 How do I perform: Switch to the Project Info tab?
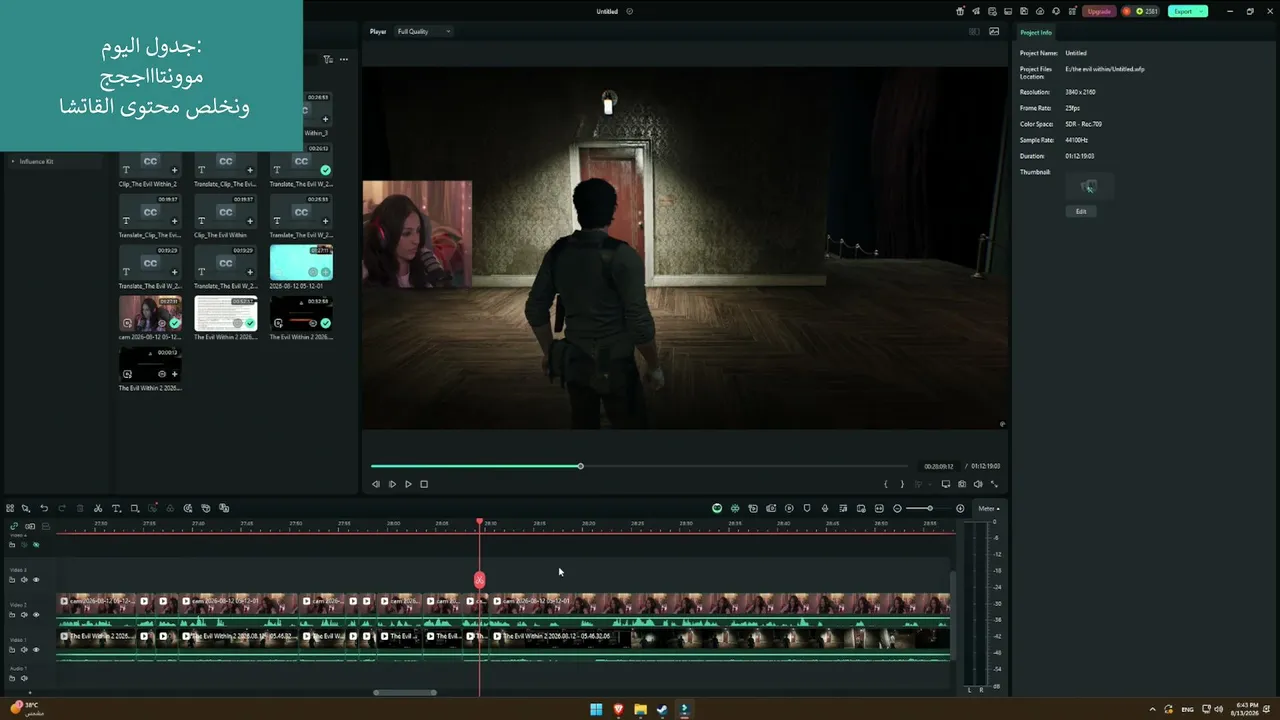[x=1036, y=32]
